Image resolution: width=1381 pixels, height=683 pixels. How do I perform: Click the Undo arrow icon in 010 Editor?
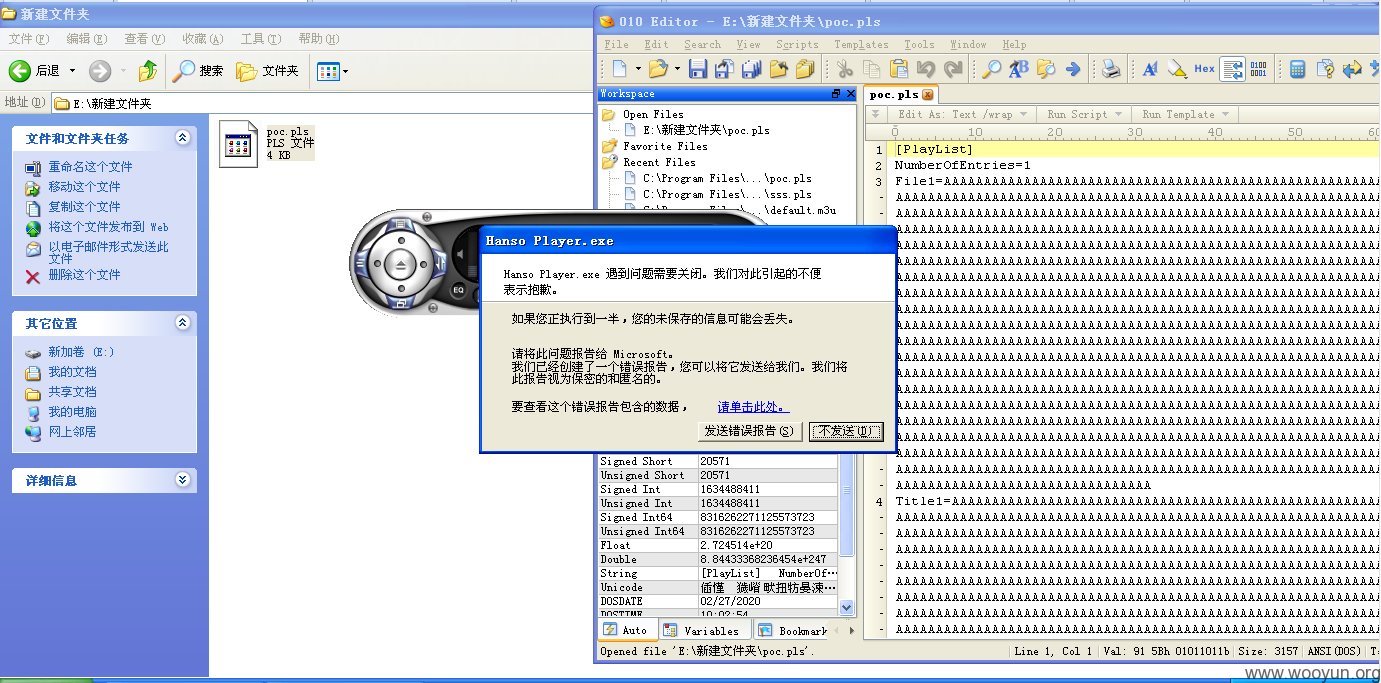(925, 69)
